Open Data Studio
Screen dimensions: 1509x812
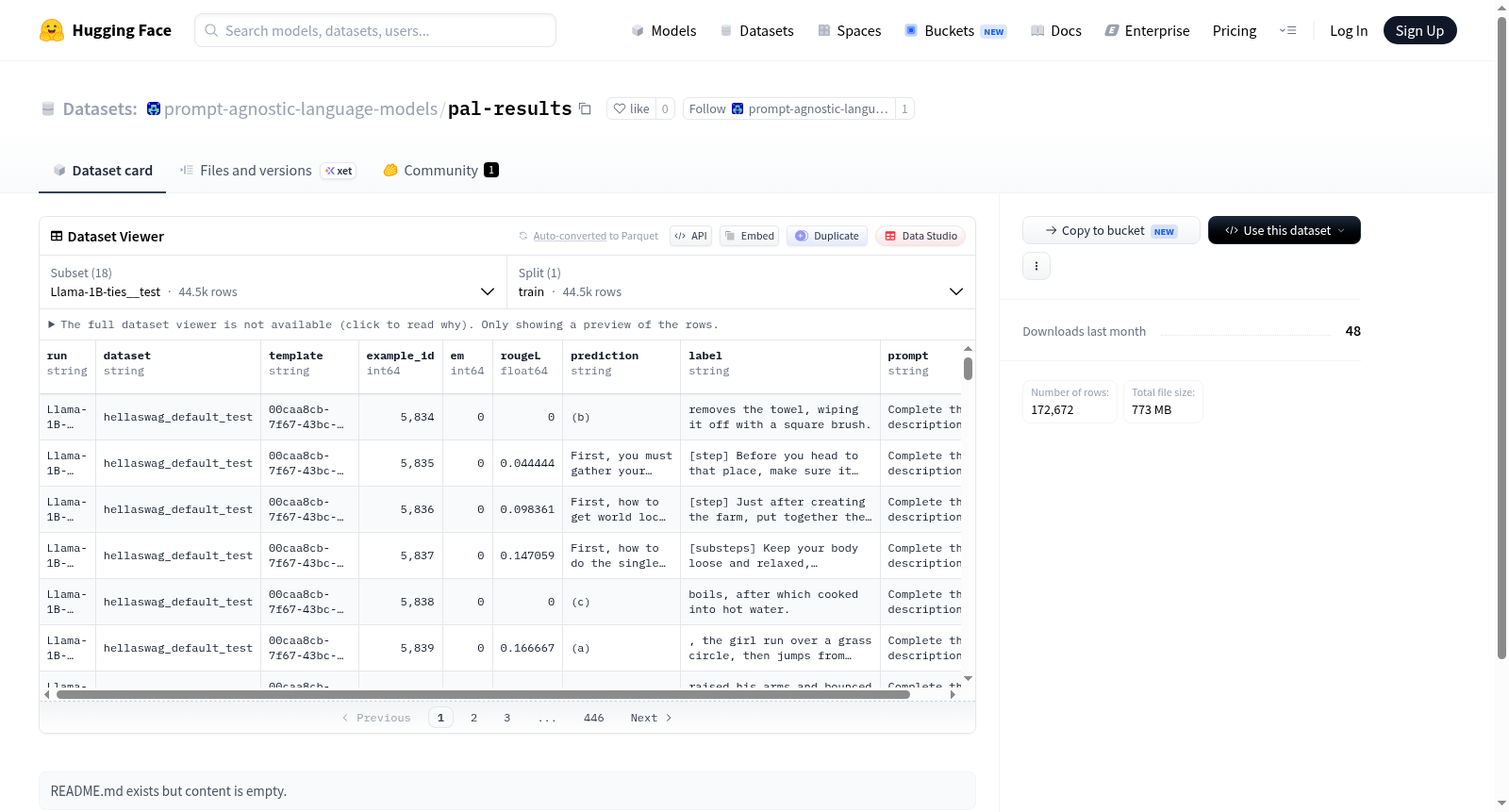tap(920, 236)
